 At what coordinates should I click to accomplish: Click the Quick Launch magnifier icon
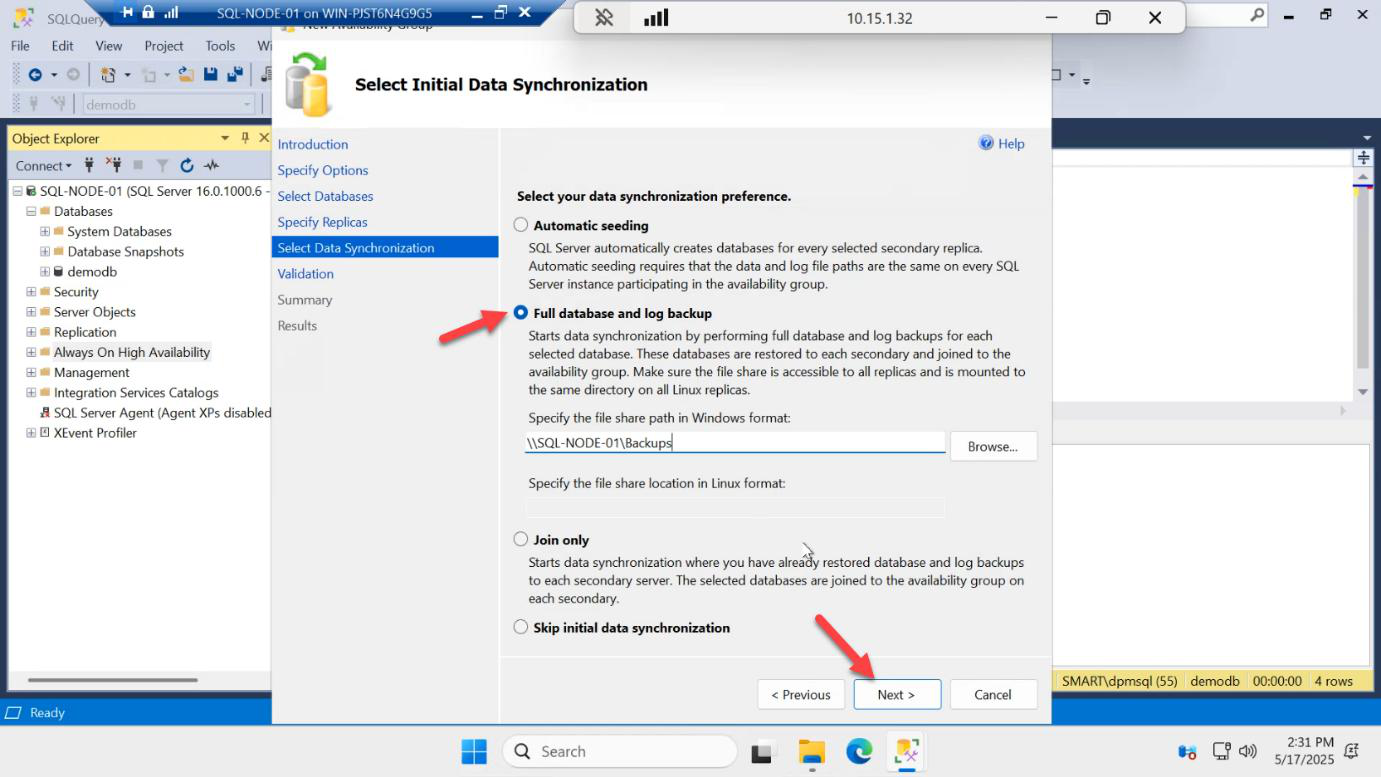point(1257,14)
